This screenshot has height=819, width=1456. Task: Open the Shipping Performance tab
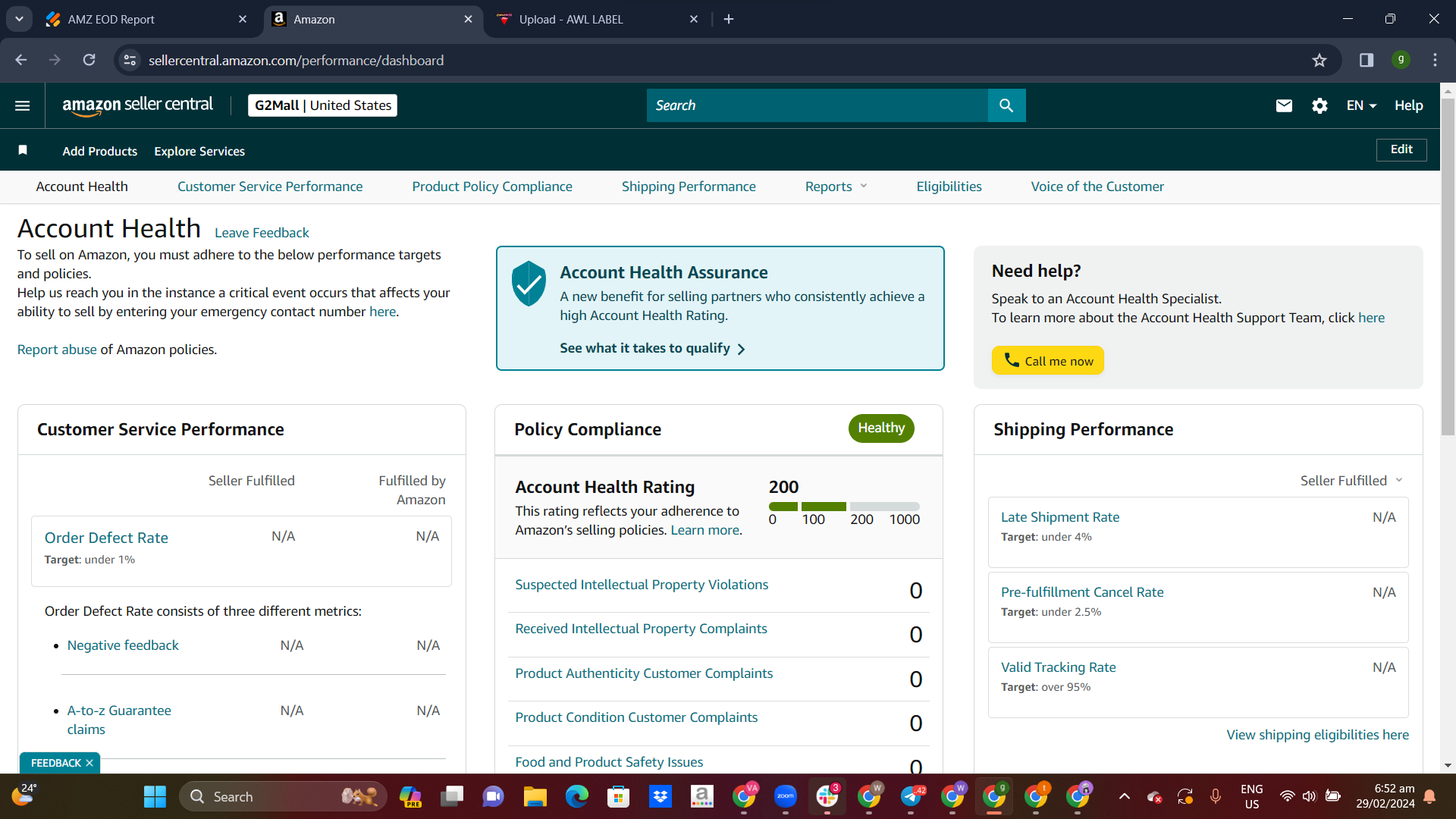[689, 187]
